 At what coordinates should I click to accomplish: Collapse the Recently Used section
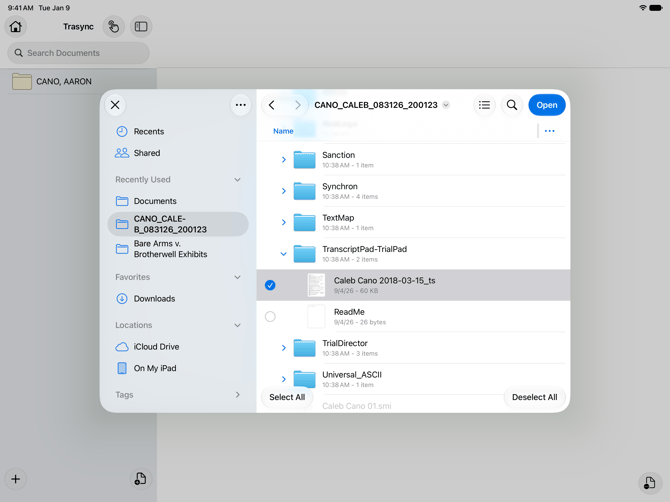point(237,179)
